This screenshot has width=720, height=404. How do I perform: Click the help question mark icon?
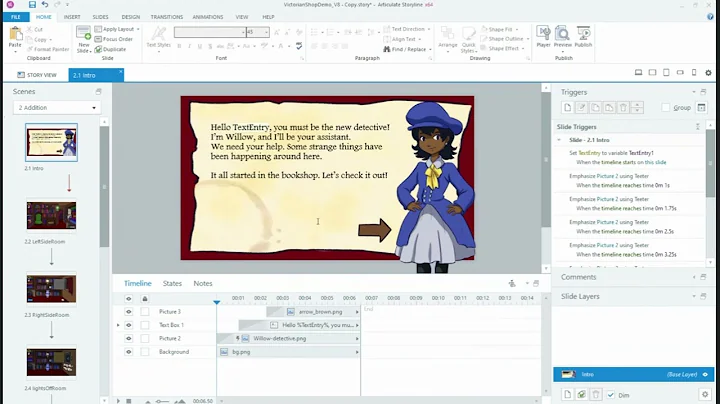point(710,17)
